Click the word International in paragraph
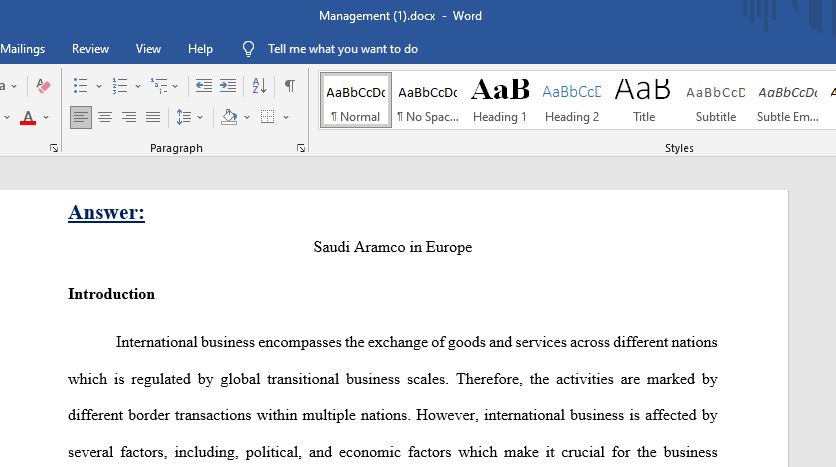836x467 pixels. click(157, 342)
